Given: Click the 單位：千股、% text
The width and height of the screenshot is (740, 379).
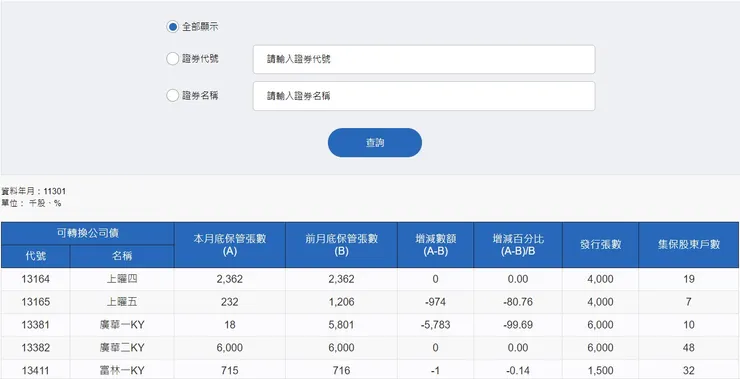Looking at the screenshot, I should coord(31,203).
